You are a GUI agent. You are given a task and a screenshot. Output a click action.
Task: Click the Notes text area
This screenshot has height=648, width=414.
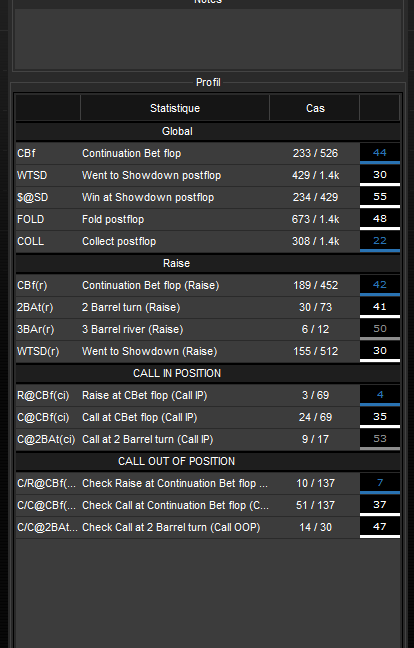click(208, 39)
